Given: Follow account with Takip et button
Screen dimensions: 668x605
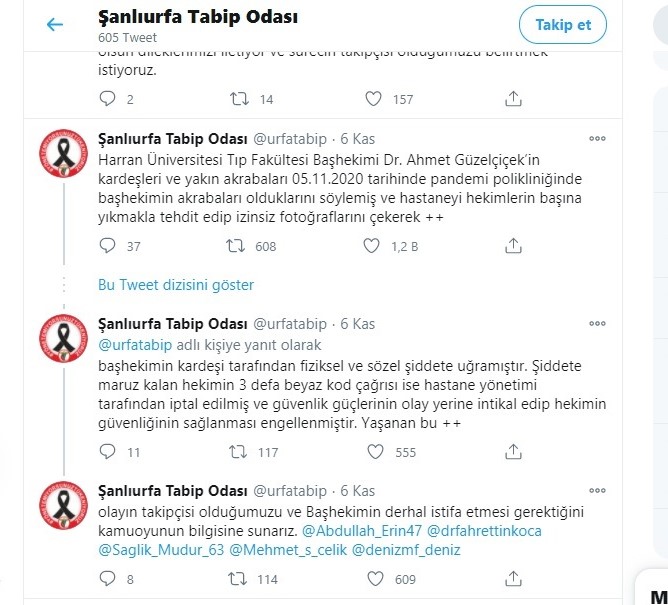Looking at the screenshot, I should click(563, 25).
